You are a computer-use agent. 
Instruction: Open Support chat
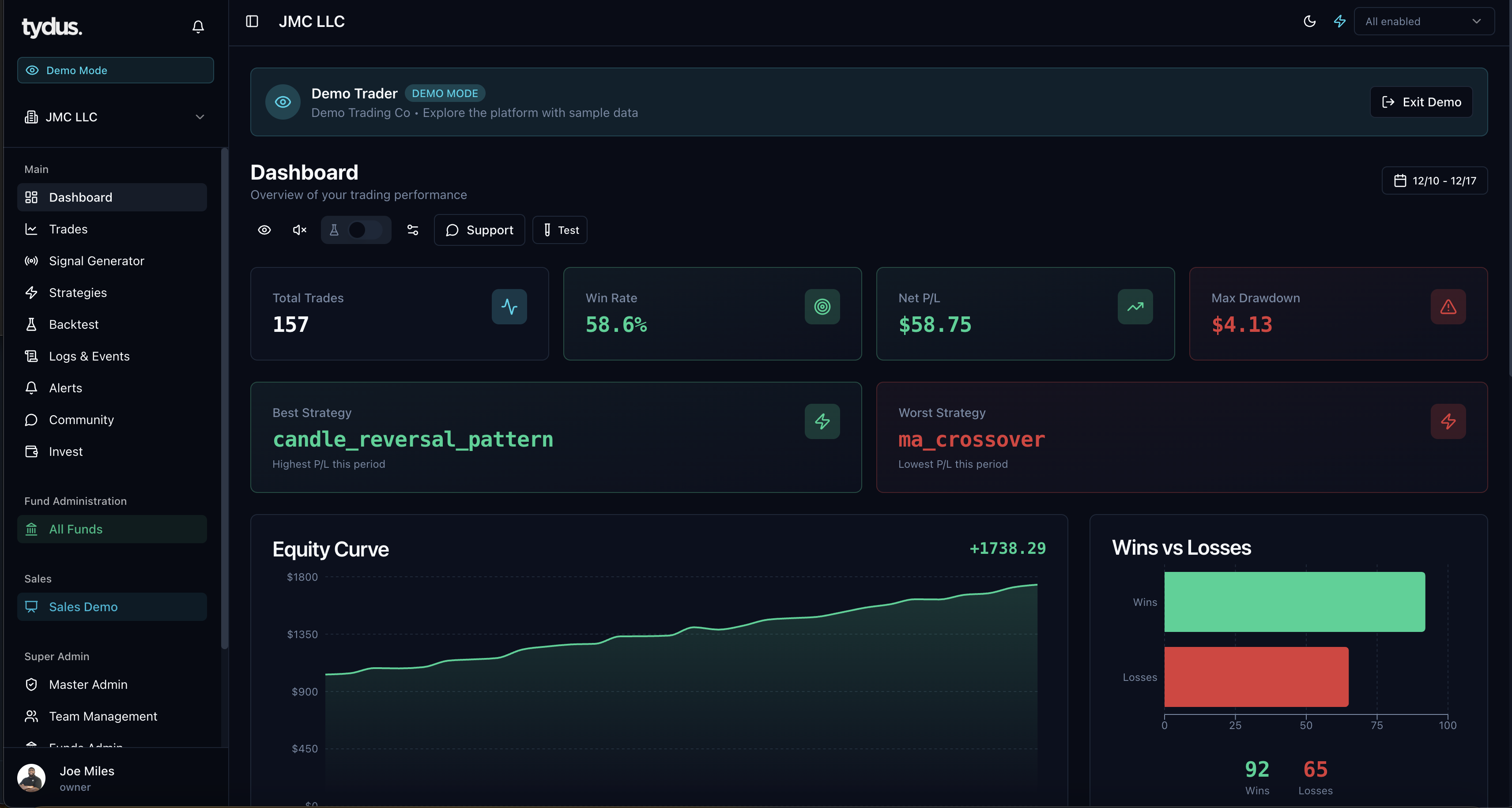point(479,230)
